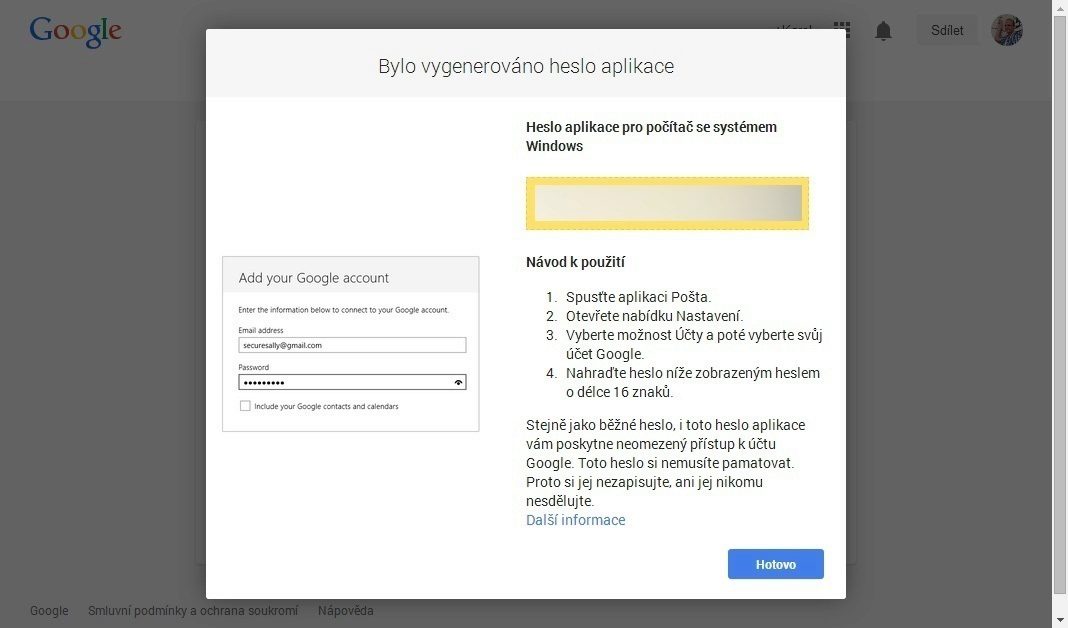Click the dialog title 'Bylo vygenerováno heslo aplikace'
Screen dimensions: 1068x628
(526, 66)
